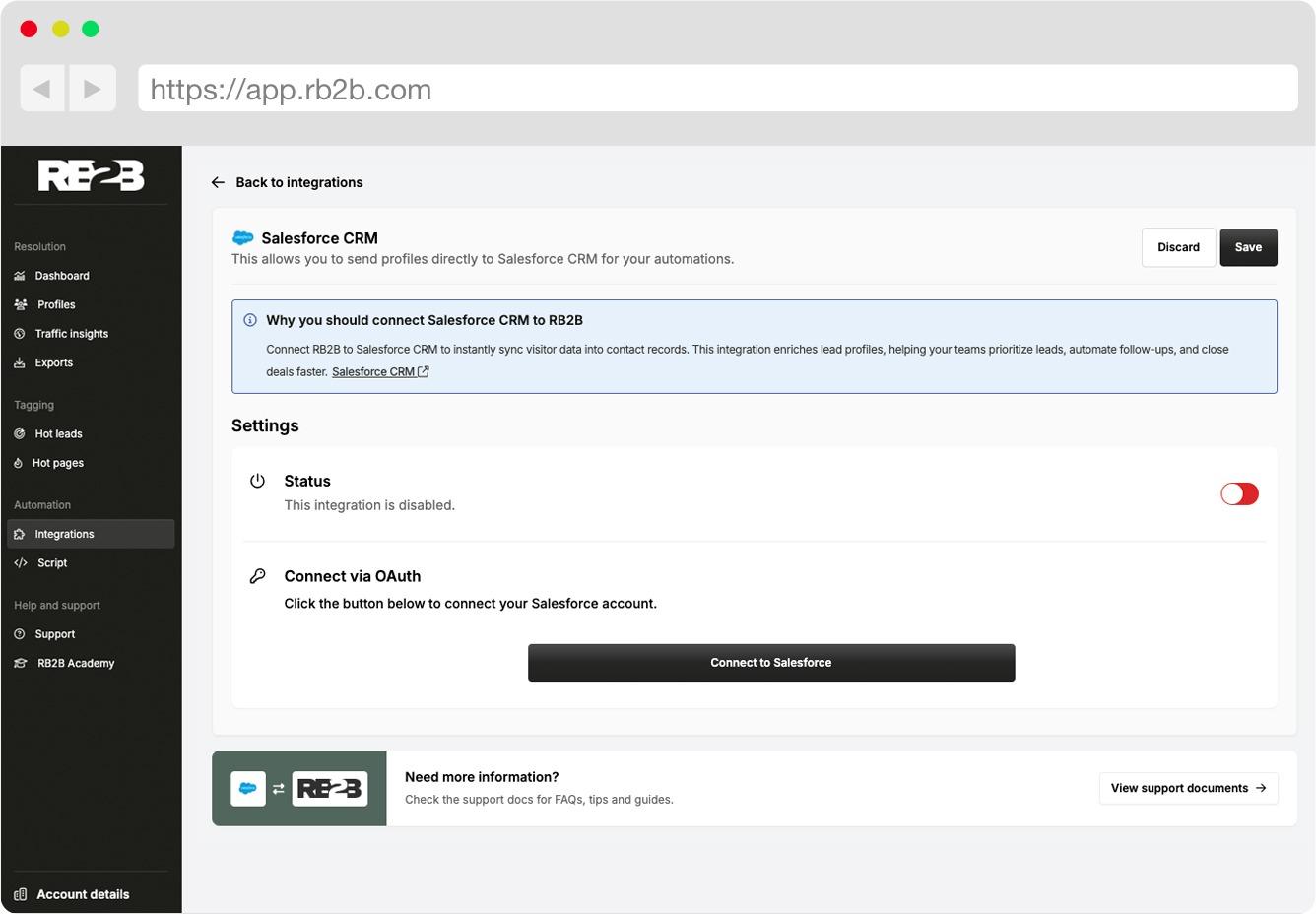This screenshot has width=1316, height=914.
Task: Click Connect to Salesforce button
Action: tap(771, 663)
